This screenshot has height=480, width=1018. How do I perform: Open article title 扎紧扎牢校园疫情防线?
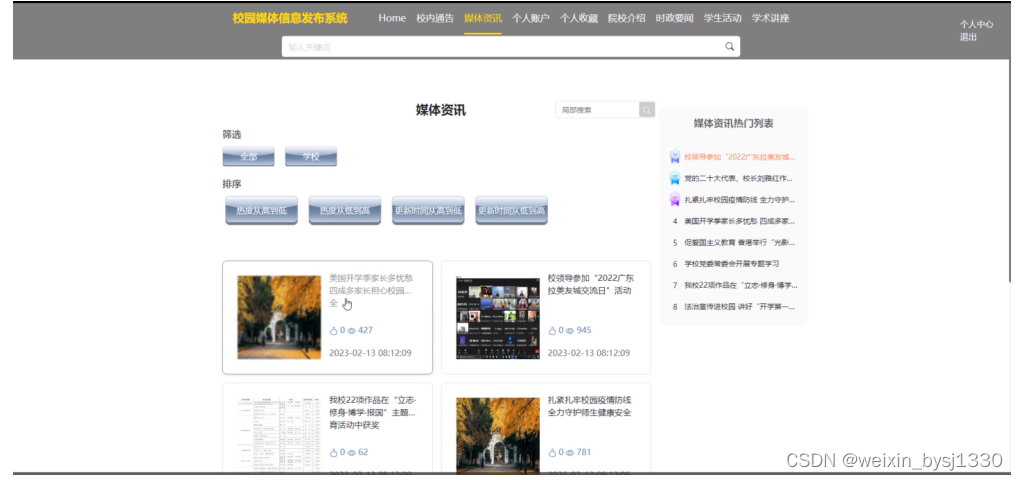click(590, 407)
